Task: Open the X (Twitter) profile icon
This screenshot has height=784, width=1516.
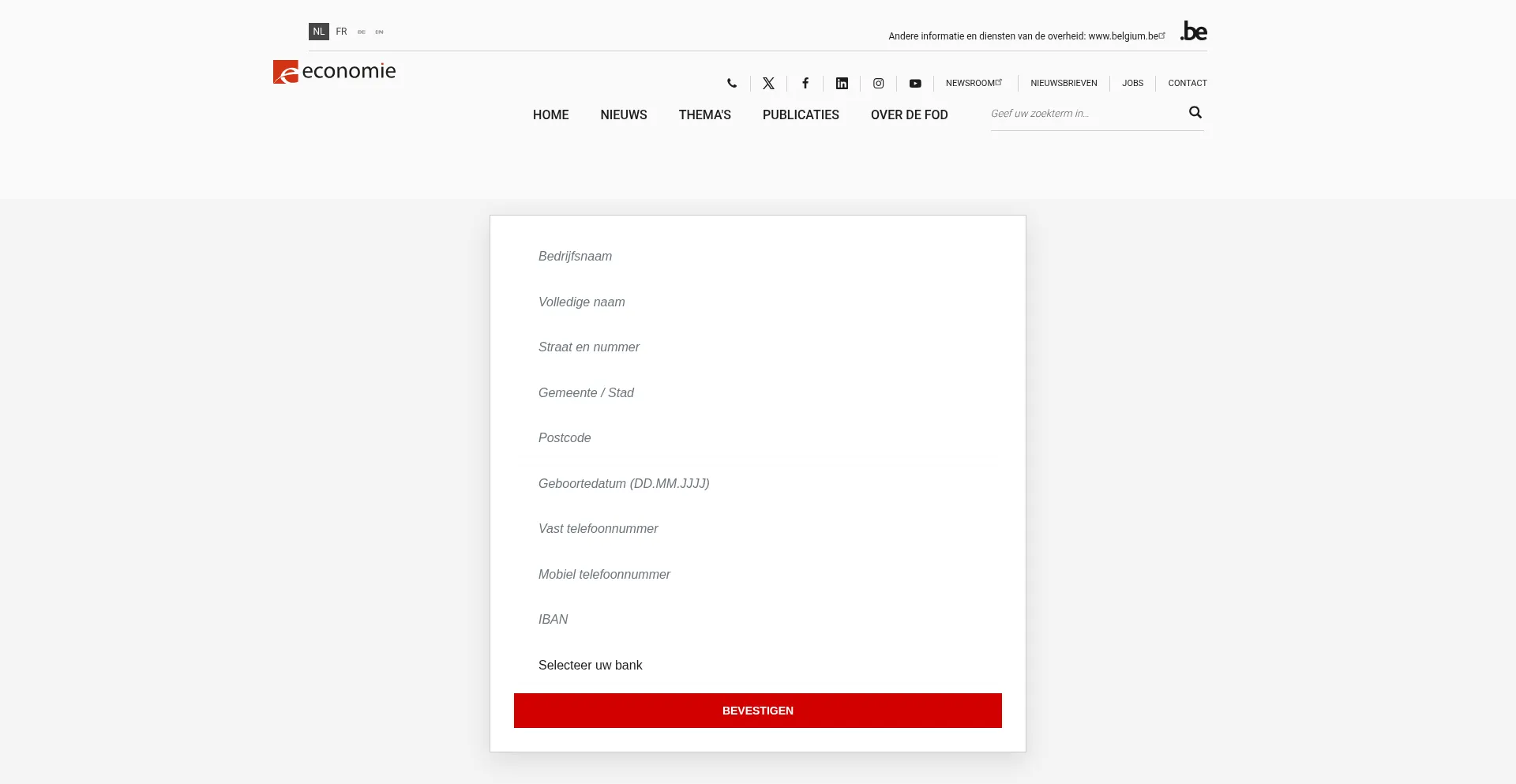Action: tap(768, 83)
